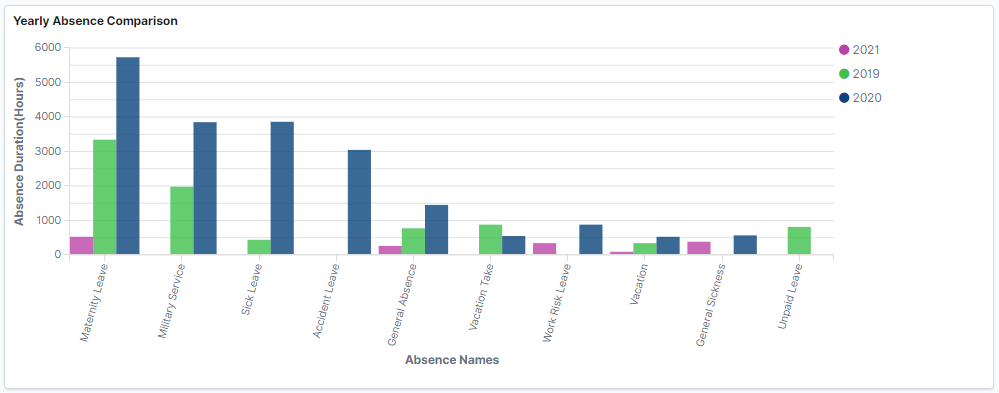Viewport: 999px width, 393px height.
Task: Click the 3000 y-axis value
Action: (48, 152)
